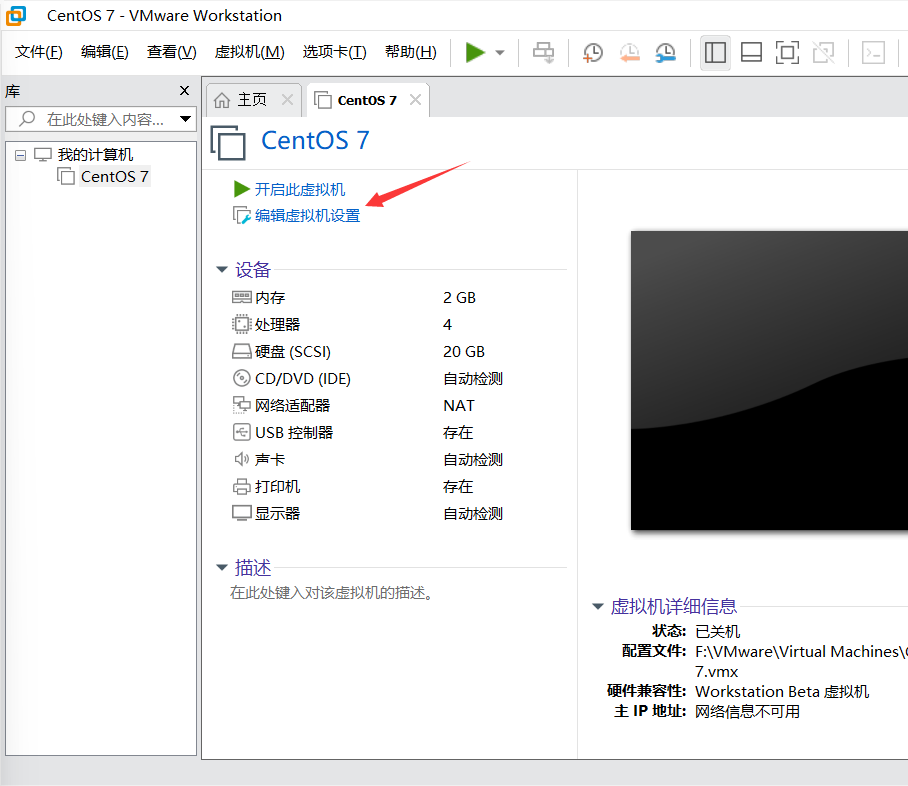Collapse the 描述 section

point(222,568)
